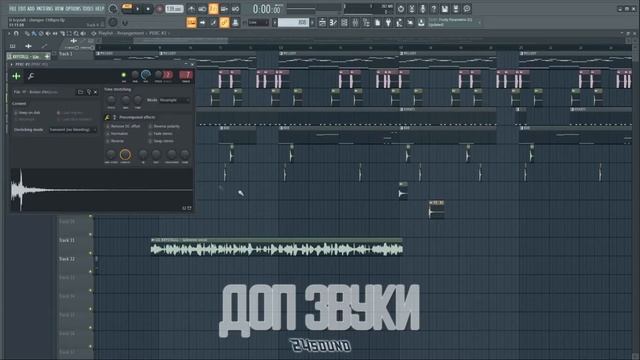Enable Fade stereo

click(x=160, y=134)
